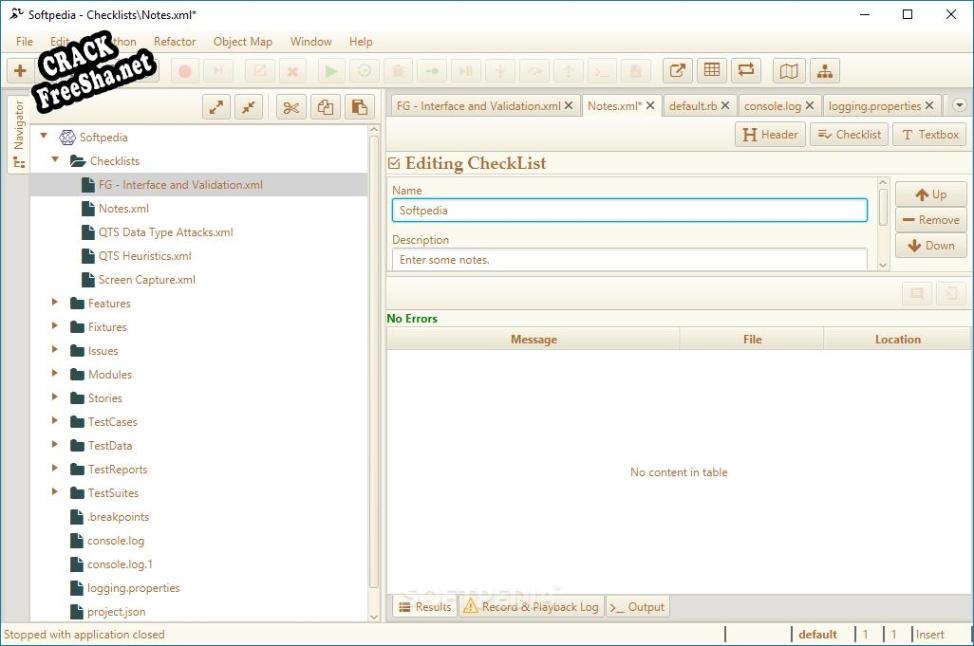Click the collapse all tree icon
This screenshot has height=646, width=974.
tap(249, 107)
